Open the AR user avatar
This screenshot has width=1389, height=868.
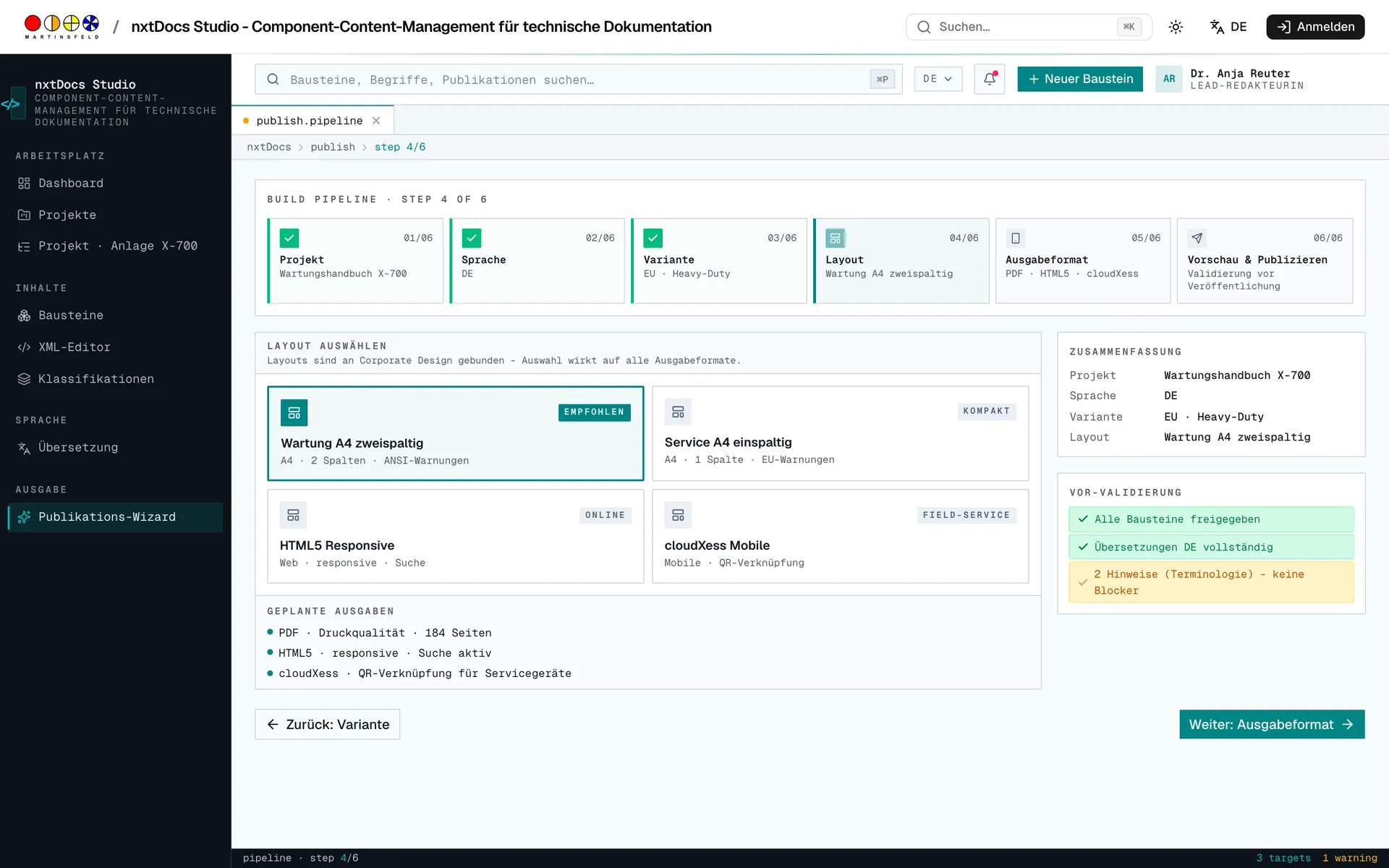1168,79
